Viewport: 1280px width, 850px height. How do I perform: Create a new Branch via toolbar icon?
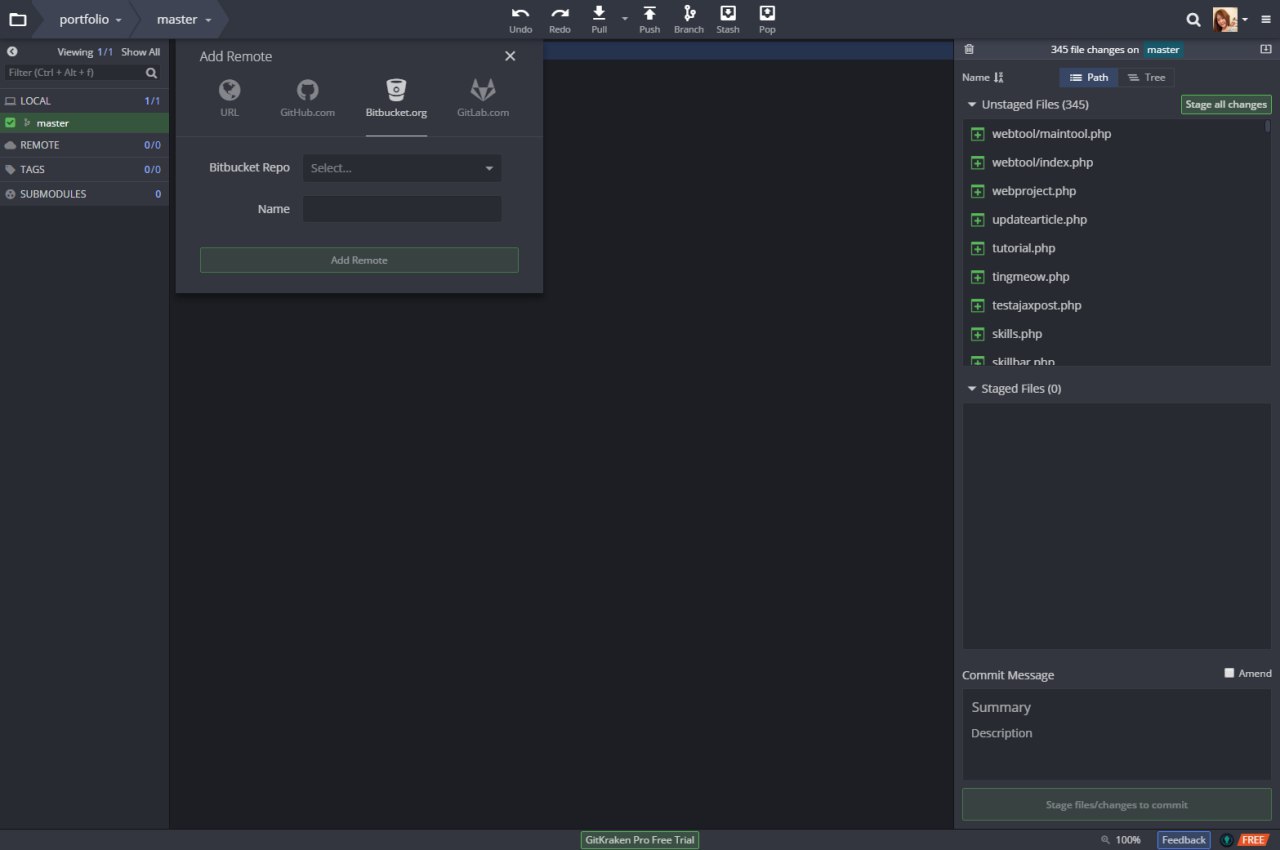(x=688, y=14)
